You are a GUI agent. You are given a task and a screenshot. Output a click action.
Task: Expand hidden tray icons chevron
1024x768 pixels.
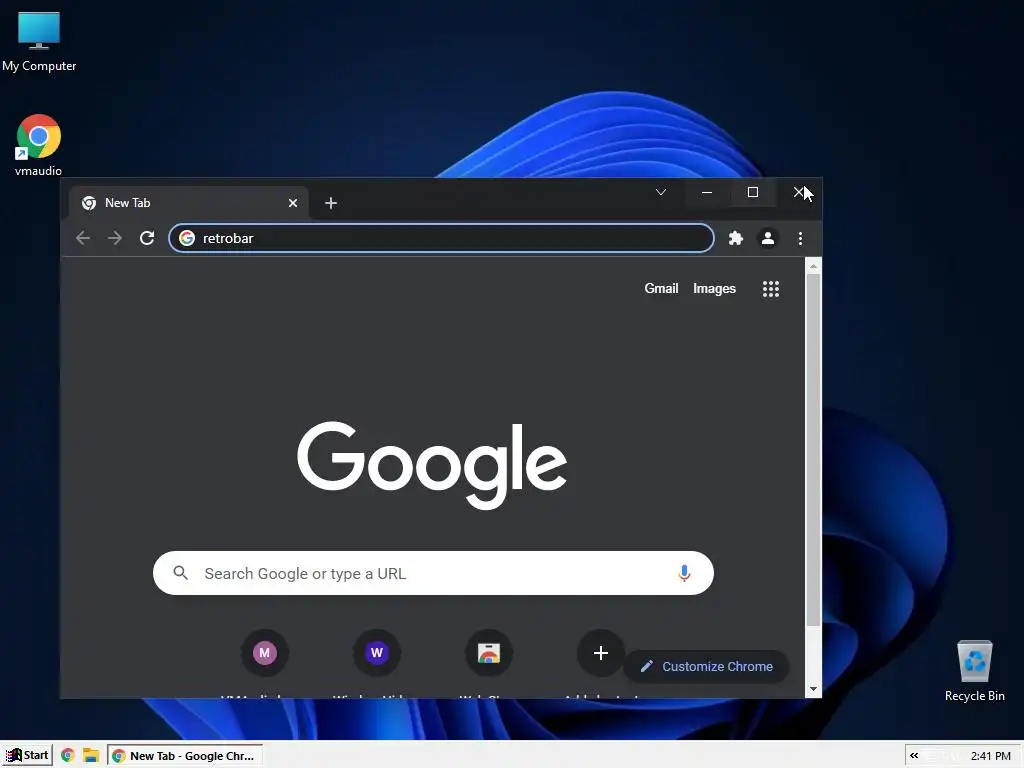pyautogui.click(x=914, y=756)
